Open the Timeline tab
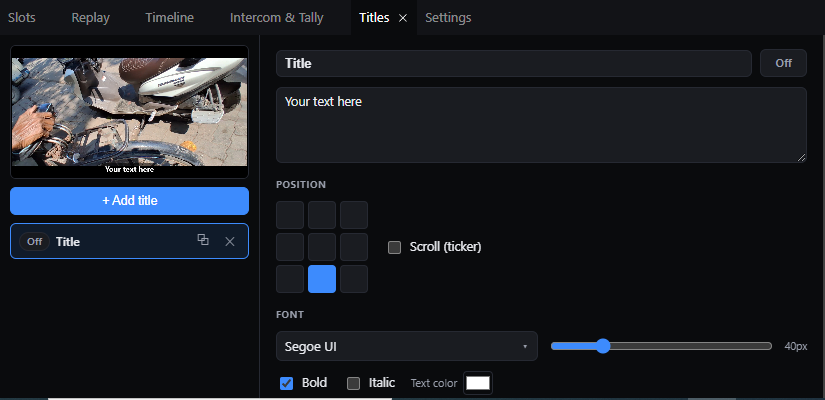 click(169, 17)
